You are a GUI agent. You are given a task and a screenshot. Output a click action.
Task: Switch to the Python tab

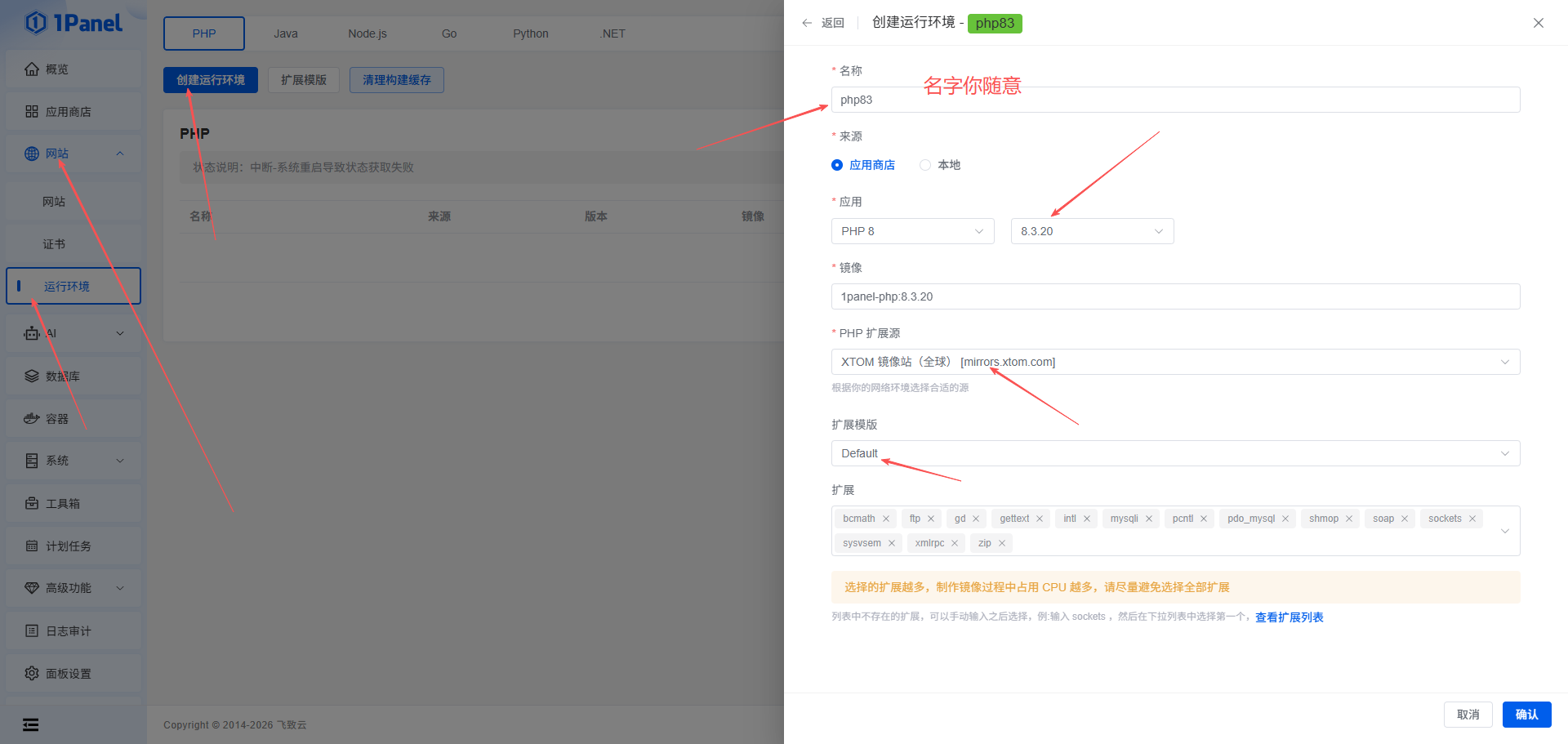click(531, 33)
